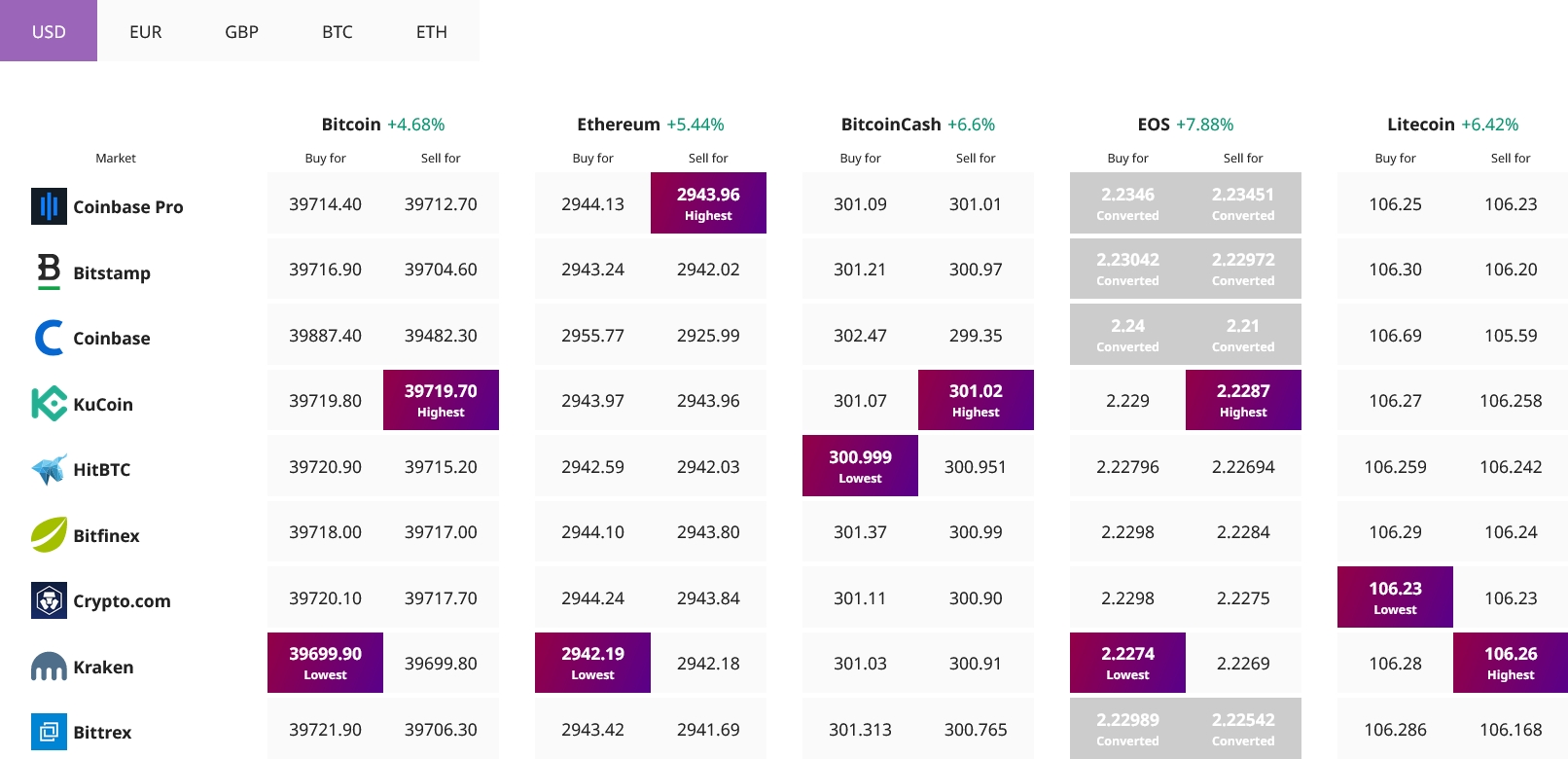
Task: Click Bittrex EOS converted 2.22989 cell
Action: tap(1127, 729)
